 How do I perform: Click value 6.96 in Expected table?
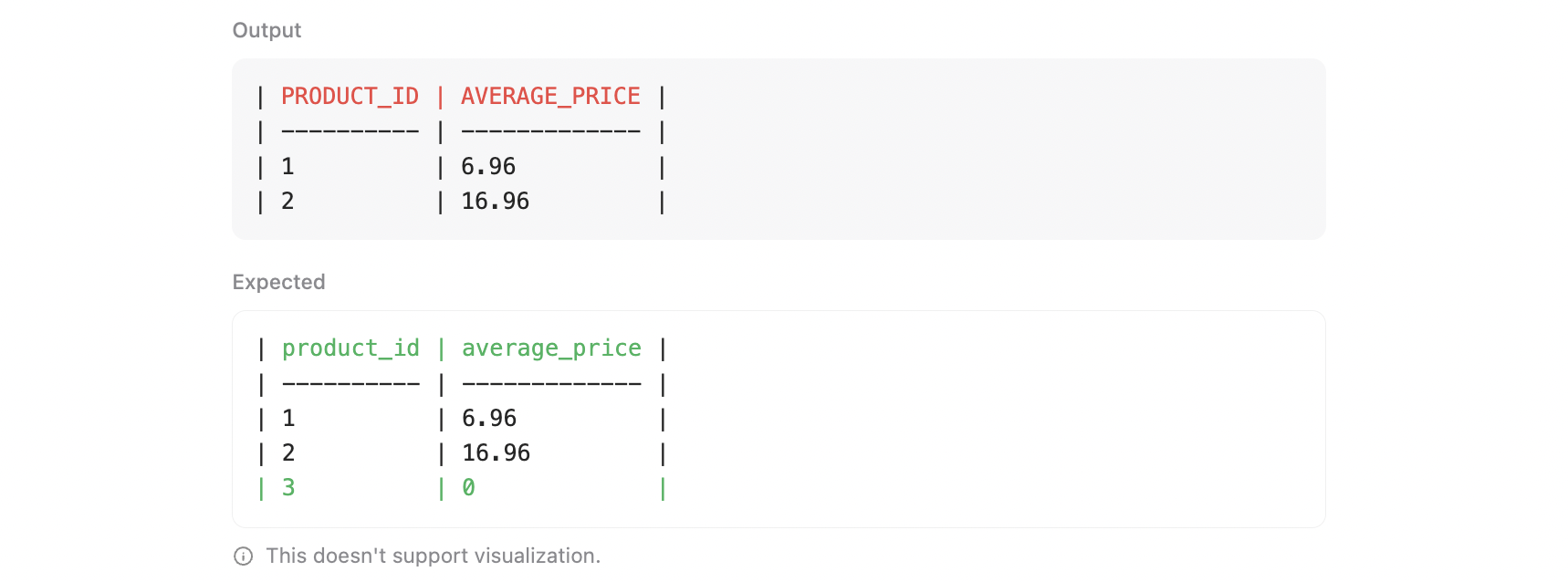tap(489, 419)
